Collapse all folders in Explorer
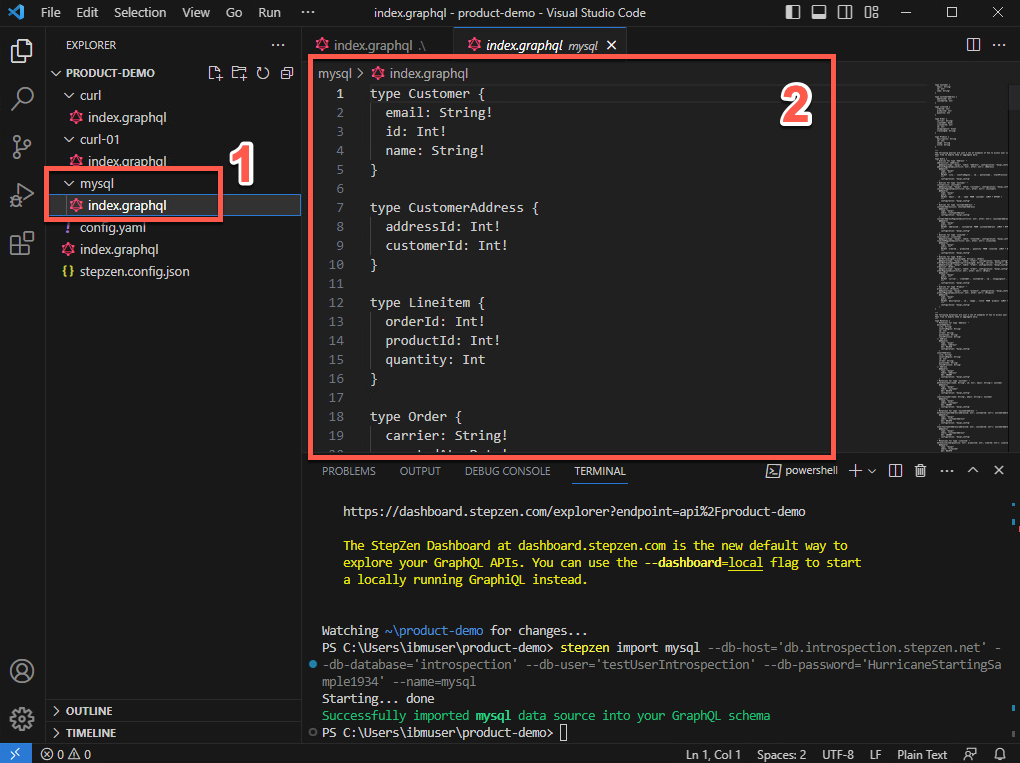Viewport: 1020px width, 763px height. (287, 73)
